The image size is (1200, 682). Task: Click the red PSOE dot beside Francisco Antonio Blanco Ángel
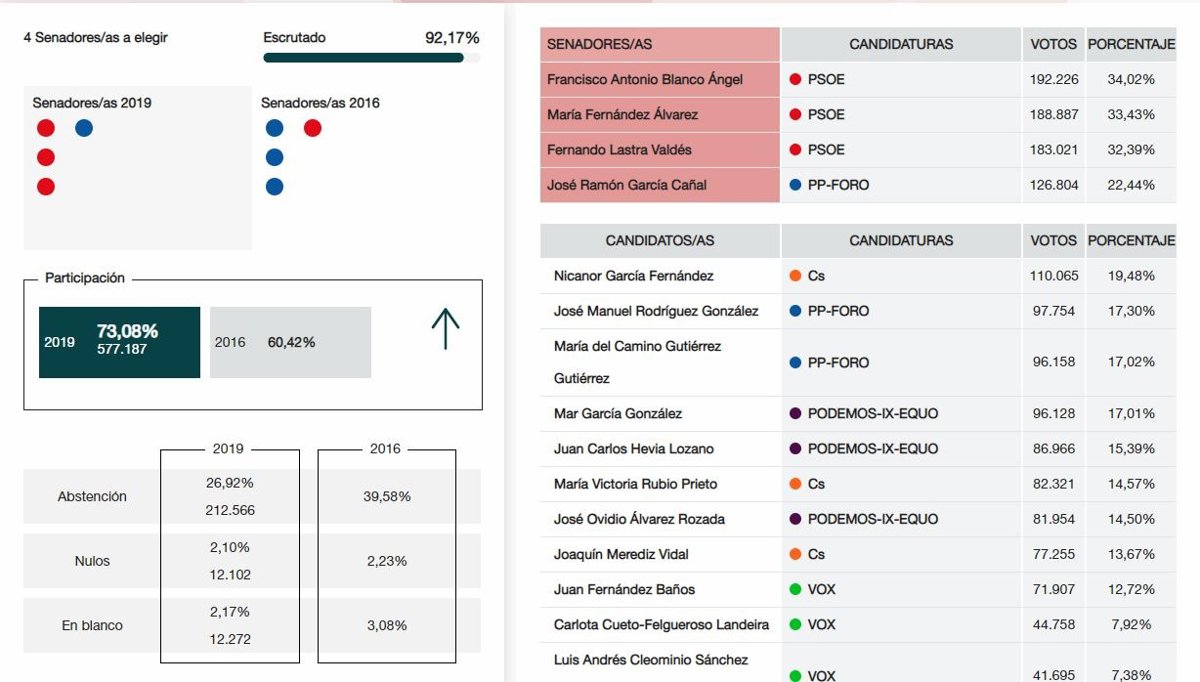[796, 79]
